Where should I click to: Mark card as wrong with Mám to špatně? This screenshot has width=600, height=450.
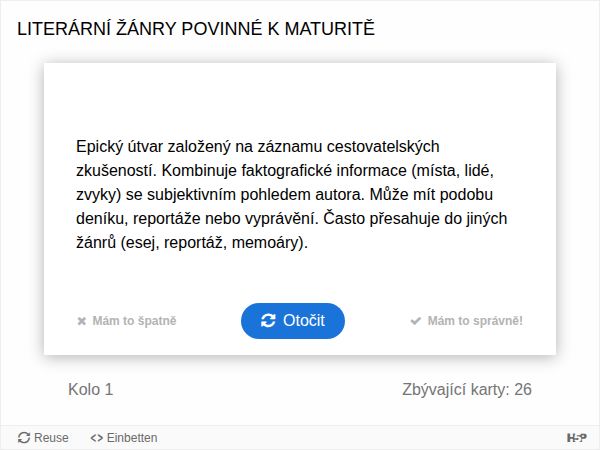[127, 321]
